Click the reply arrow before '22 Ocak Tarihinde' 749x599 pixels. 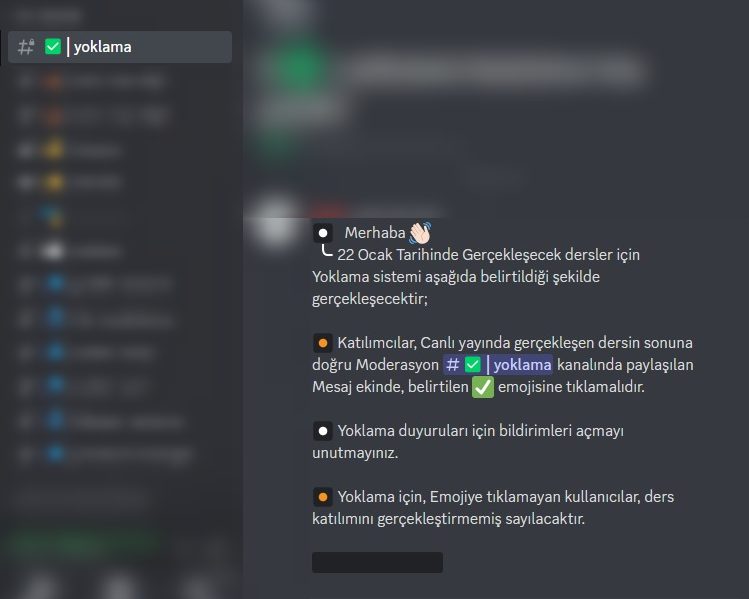pyautogui.click(x=327, y=250)
